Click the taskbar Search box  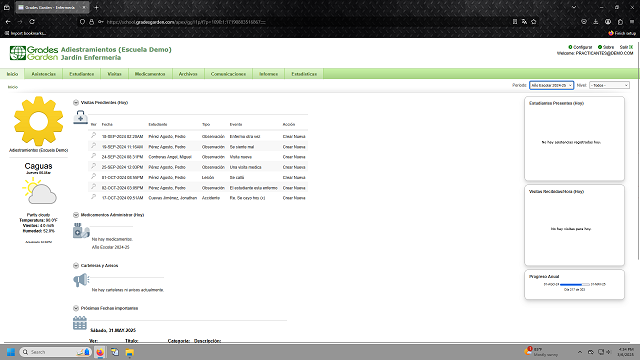pos(55,352)
